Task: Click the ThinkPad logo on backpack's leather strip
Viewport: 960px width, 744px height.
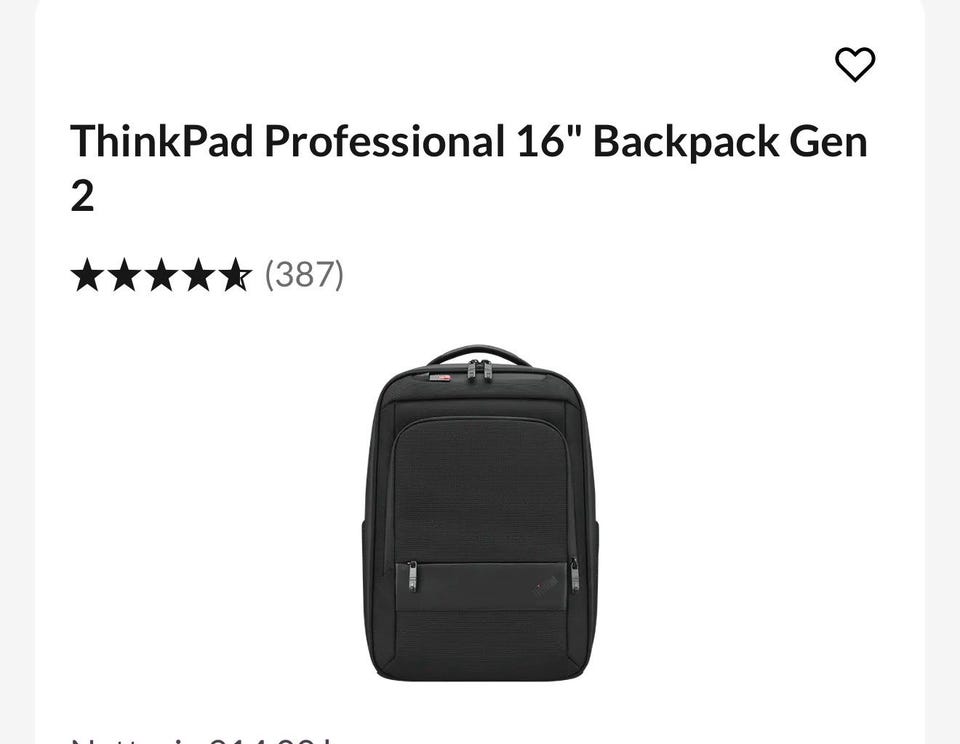Action: pos(544,587)
